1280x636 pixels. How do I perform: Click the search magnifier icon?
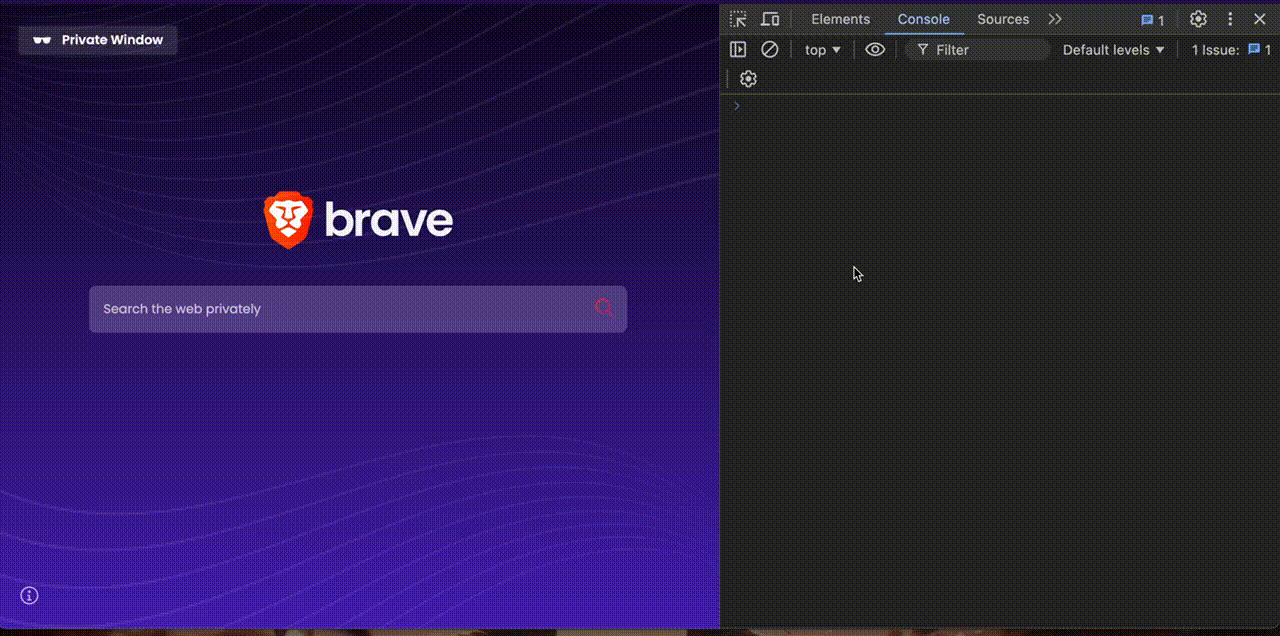pos(604,308)
